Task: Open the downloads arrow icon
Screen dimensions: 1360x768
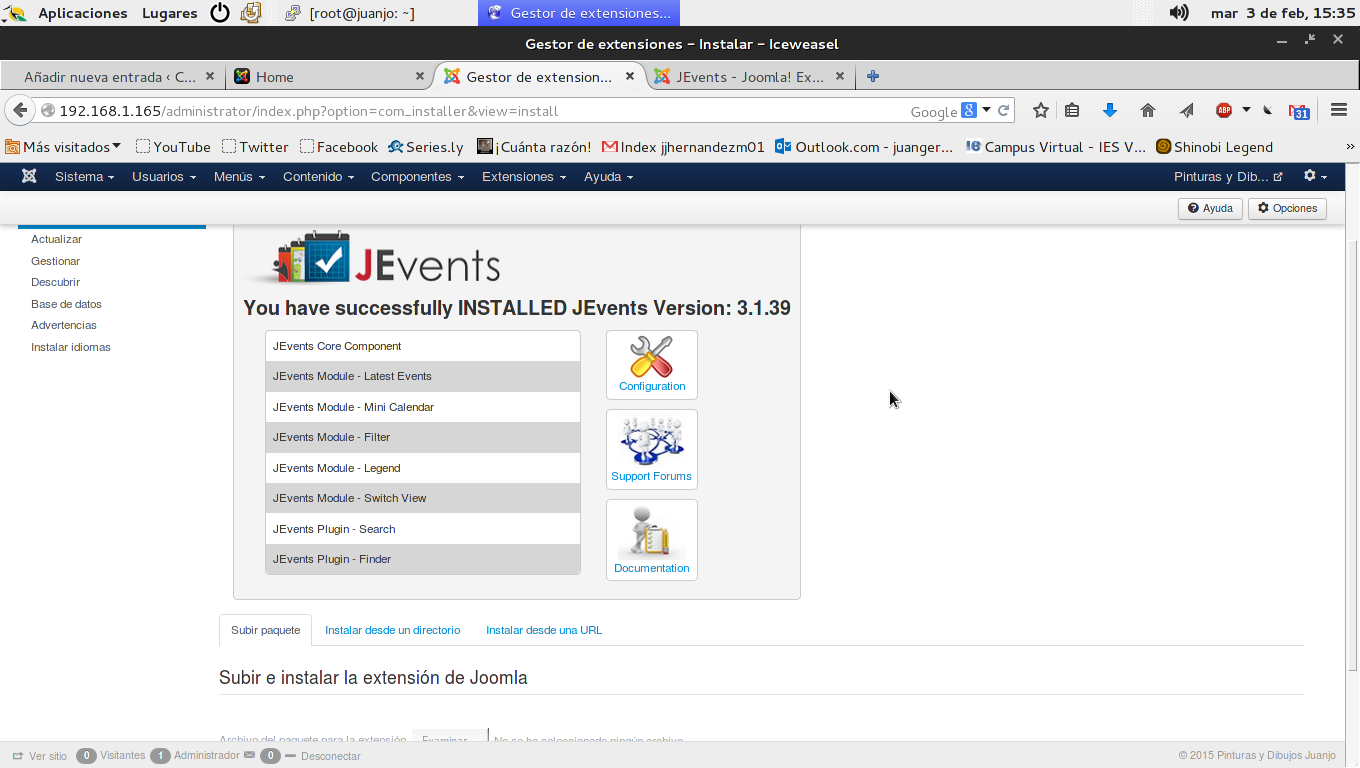Action: 1109,111
